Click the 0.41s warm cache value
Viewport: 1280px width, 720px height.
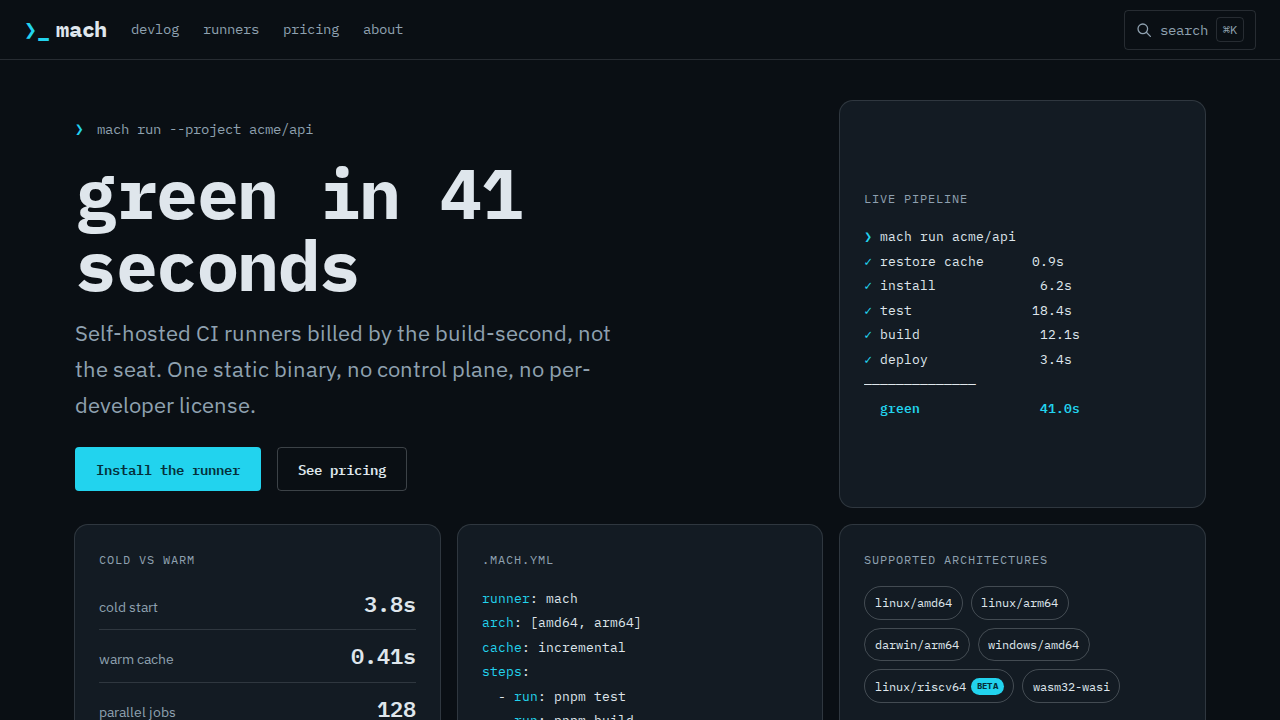(383, 657)
